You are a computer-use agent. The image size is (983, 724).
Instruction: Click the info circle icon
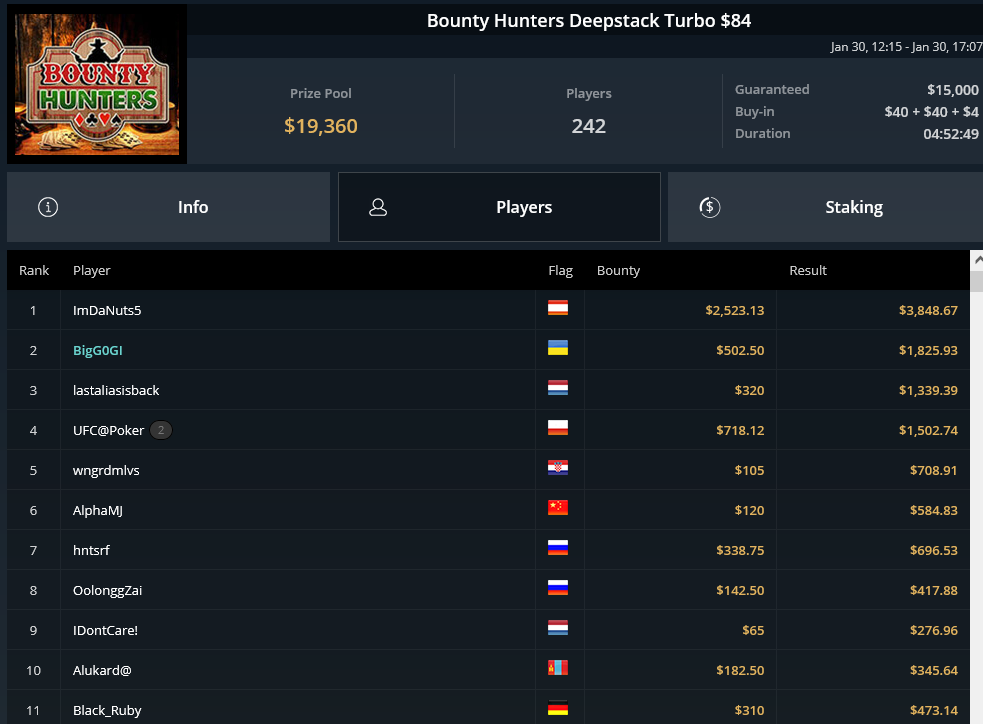pyautogui.click(x=48, y=207)
